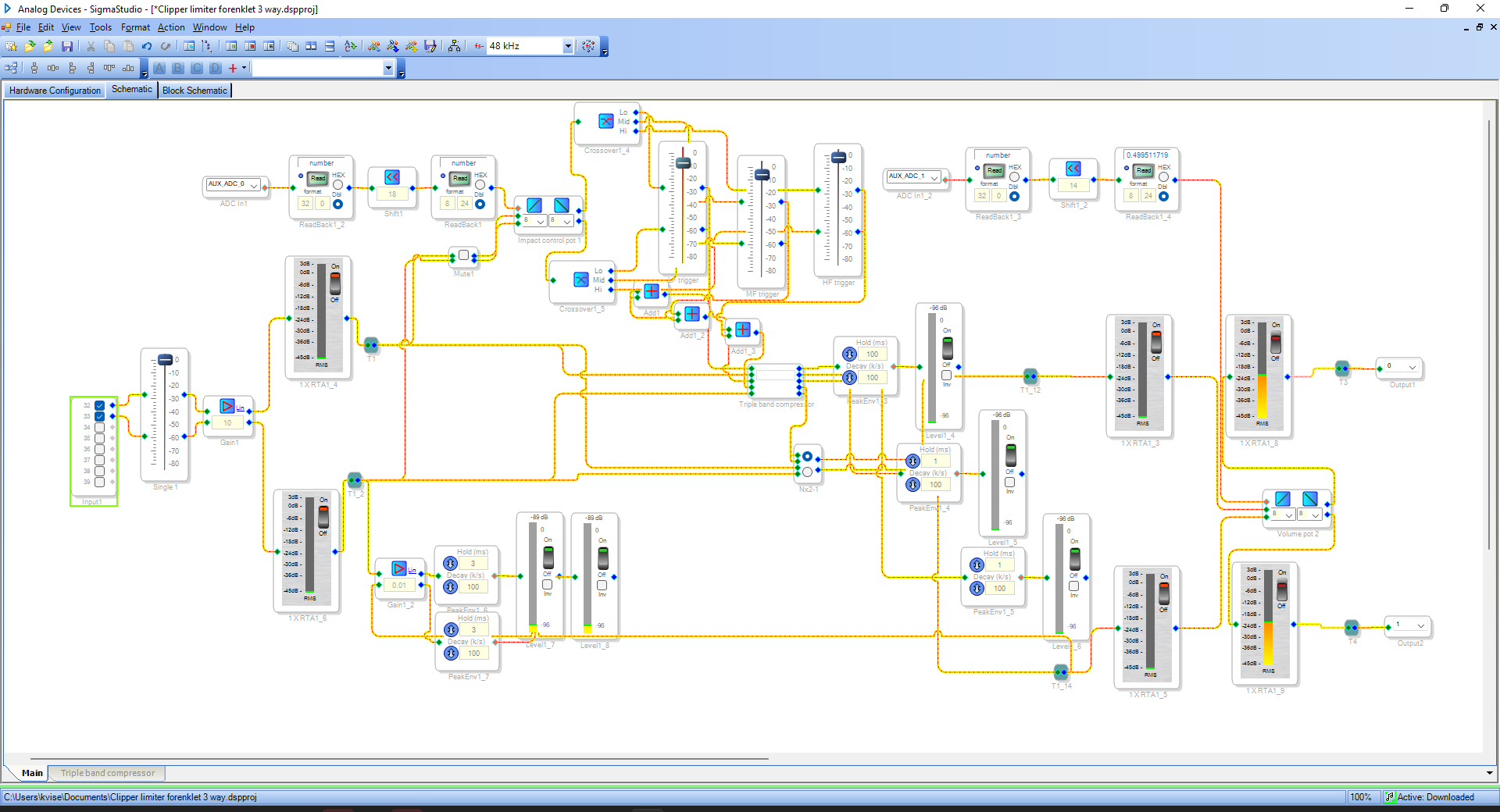Toggle input channel 32 checkbox in Input1
This screenshot has width=1500, height=812.
100,406
